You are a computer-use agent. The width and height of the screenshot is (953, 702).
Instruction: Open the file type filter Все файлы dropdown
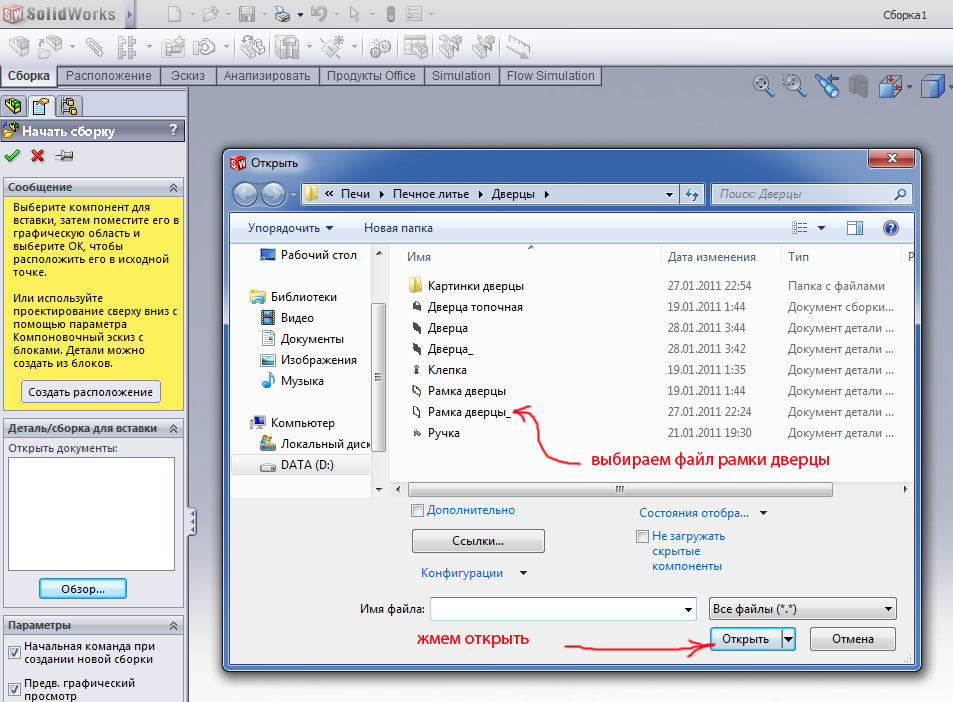[x=801, y=608]
